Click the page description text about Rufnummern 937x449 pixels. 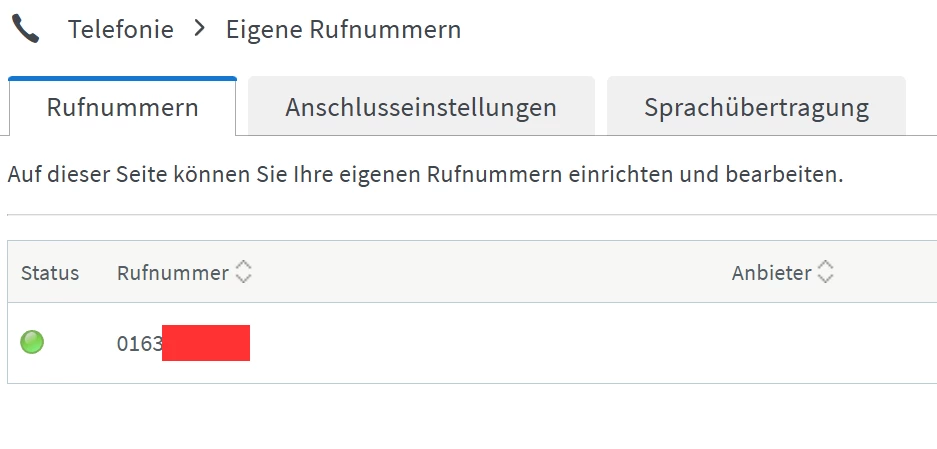(425, 175)
